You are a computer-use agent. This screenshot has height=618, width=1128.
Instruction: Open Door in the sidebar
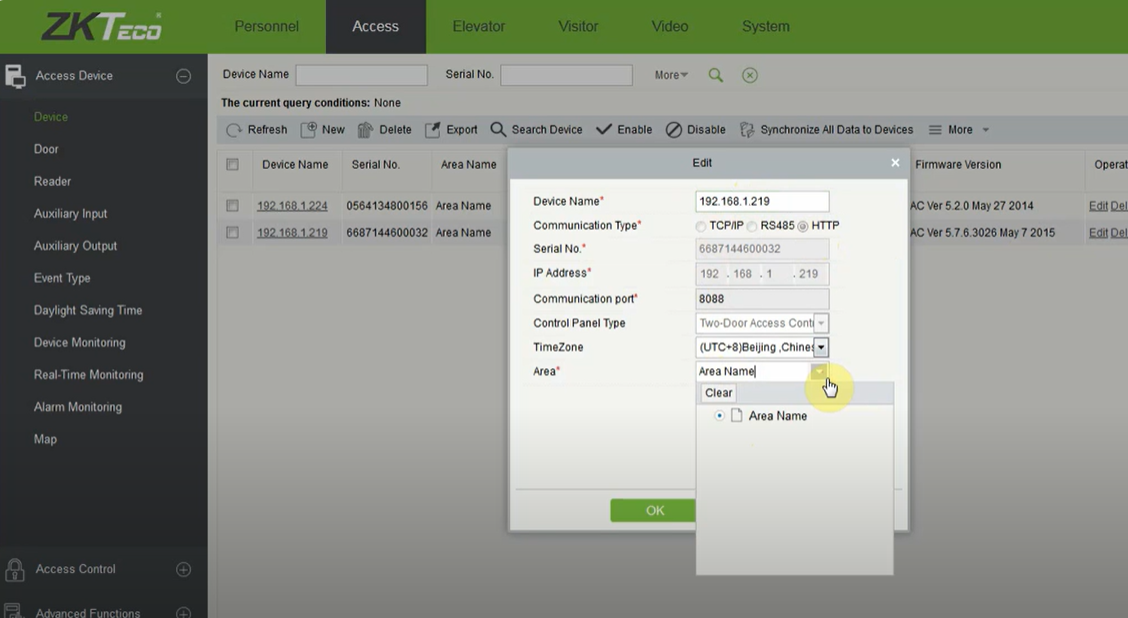46,149
